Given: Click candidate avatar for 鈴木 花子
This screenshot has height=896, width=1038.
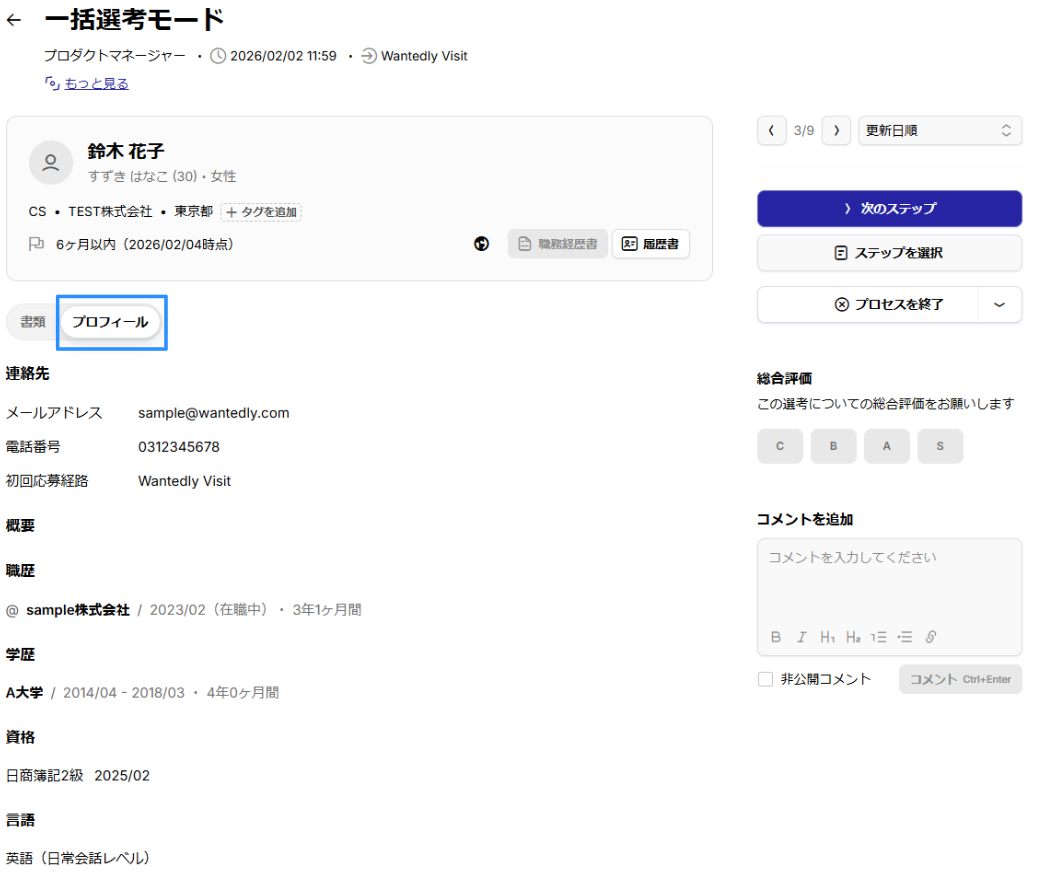Looking at the screenshot, I should (x=51, y=162).
